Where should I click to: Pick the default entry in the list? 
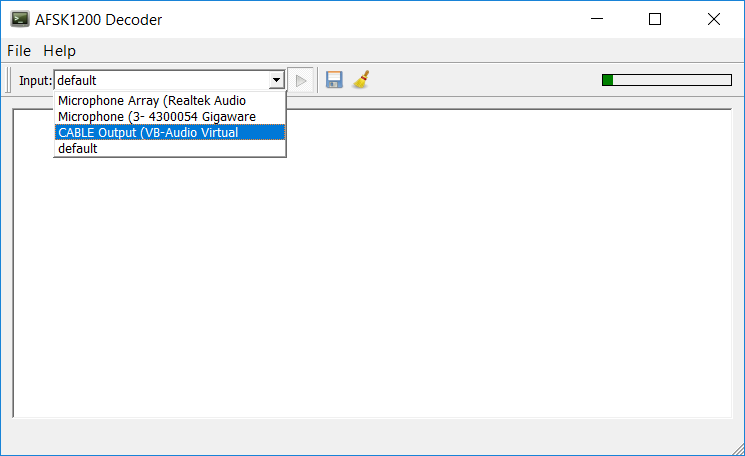tap(170, 148)
